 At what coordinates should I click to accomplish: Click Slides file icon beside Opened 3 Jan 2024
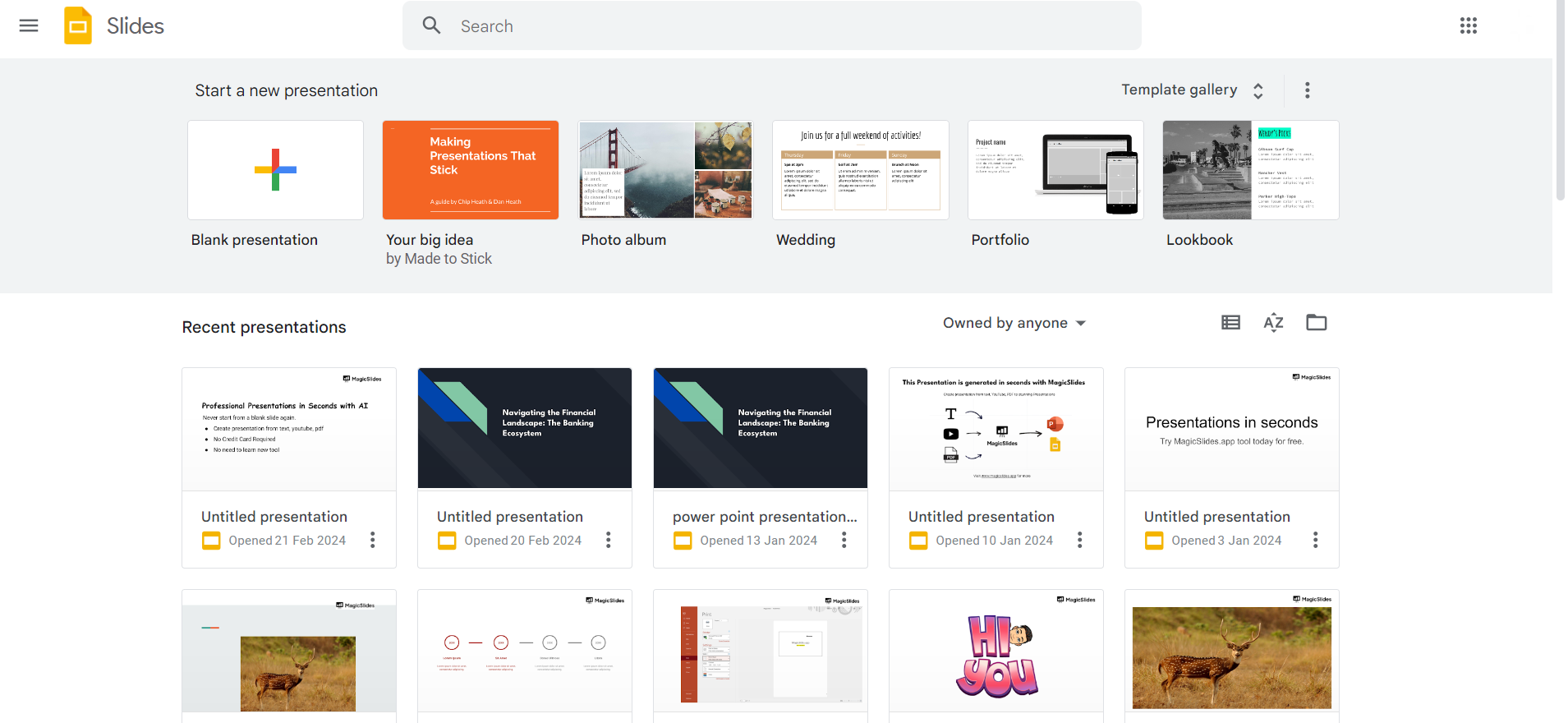click(1154, 541)
